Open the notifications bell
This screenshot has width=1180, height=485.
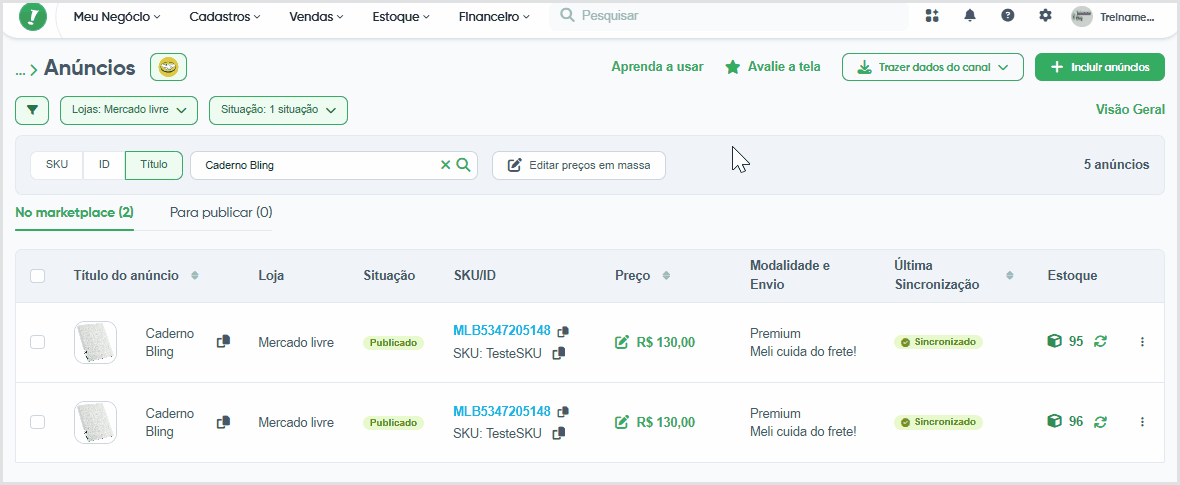pos(970,16)
